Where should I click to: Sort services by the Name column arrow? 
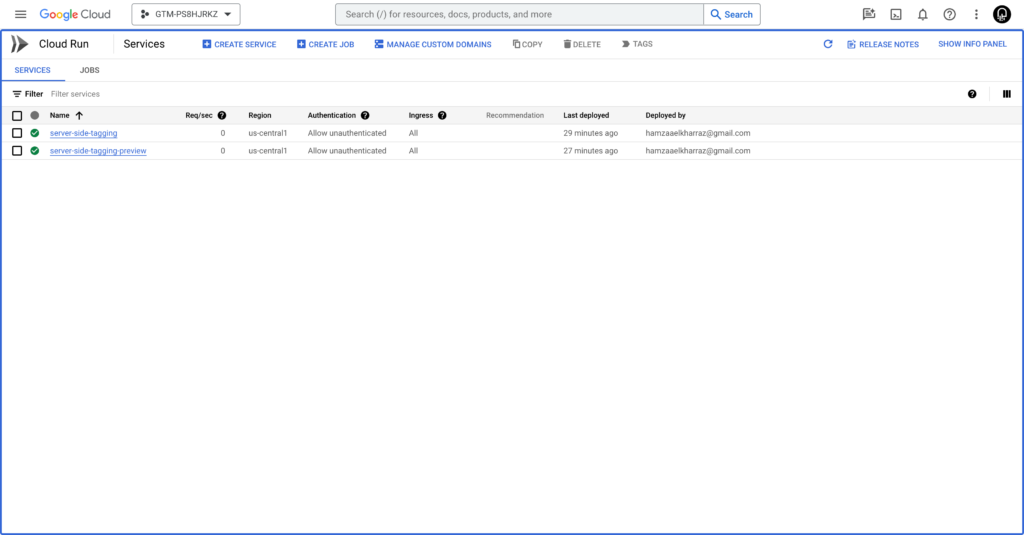79,116
